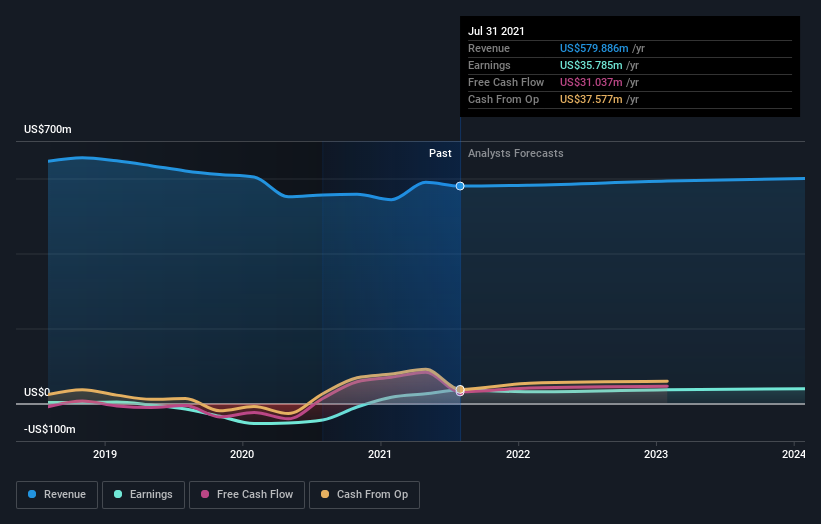Click the Revenue row label in tooltip
The width and height of the screenshot is (821, 524).
tap(489, 48)
